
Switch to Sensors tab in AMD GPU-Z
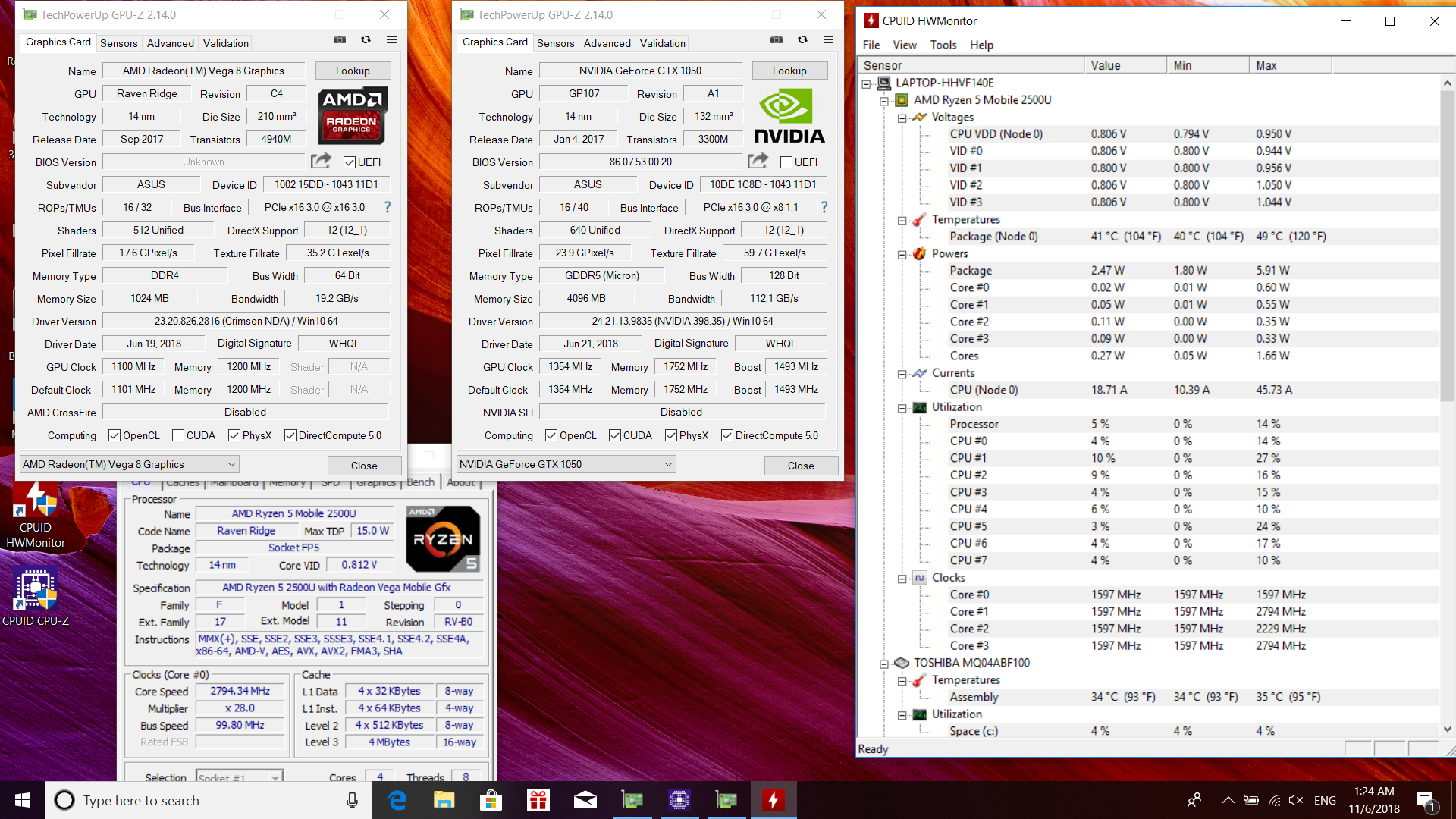(119, 43)
